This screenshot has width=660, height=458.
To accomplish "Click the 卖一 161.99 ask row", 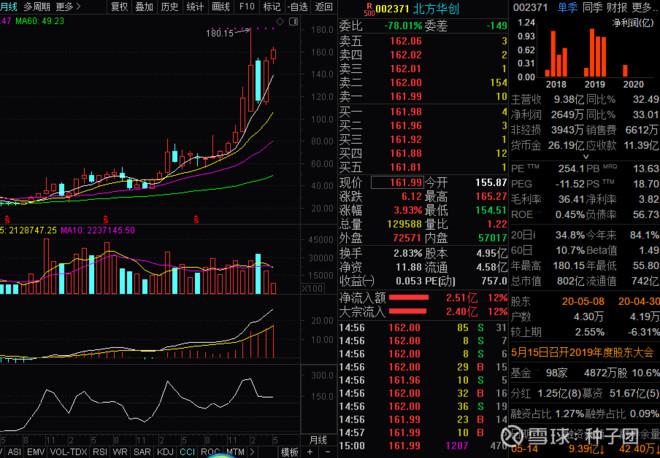I will click(x=423, y=96).
